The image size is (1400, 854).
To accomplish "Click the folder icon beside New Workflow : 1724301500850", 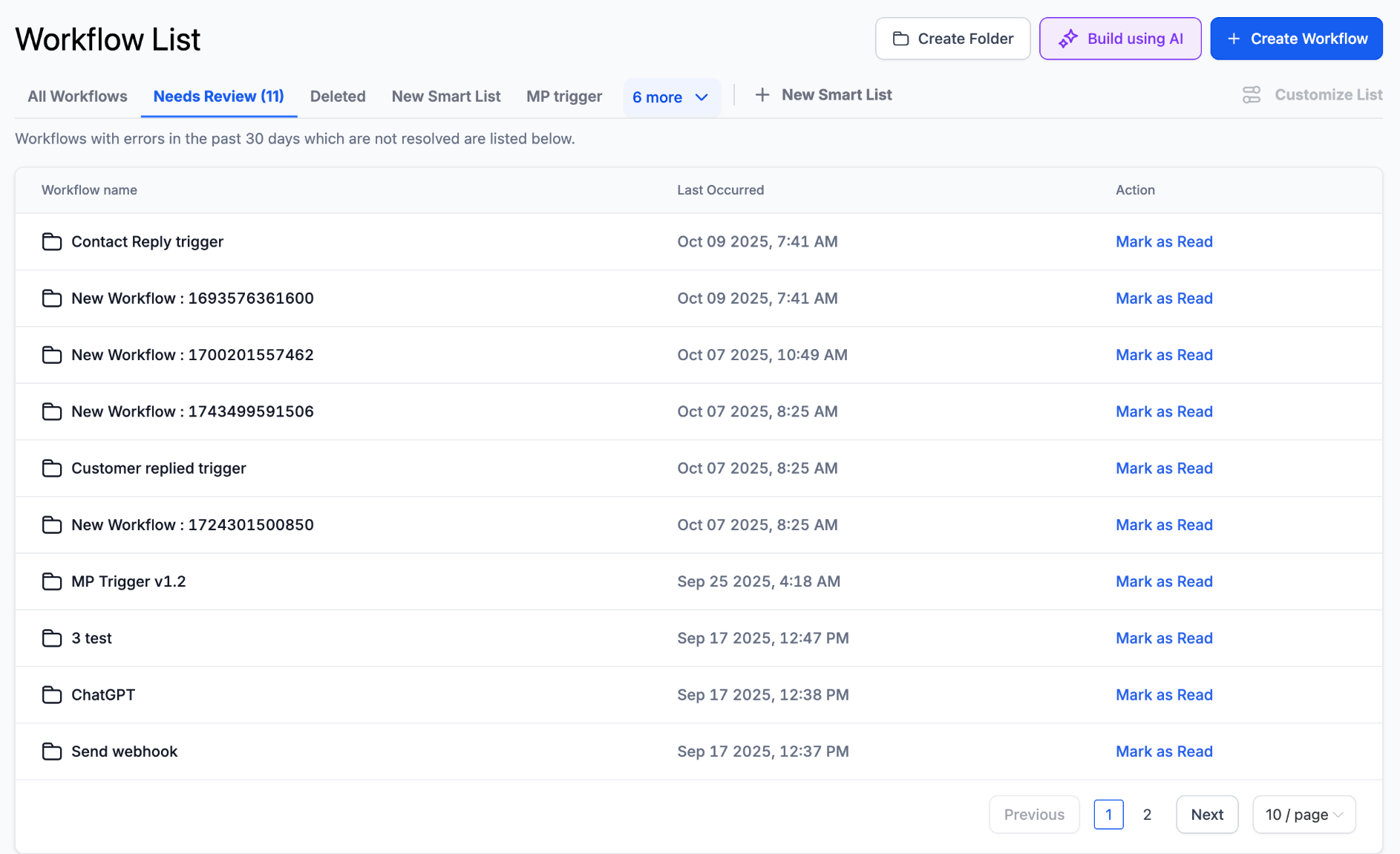I will pyautogui.click(x=52, y=525).
